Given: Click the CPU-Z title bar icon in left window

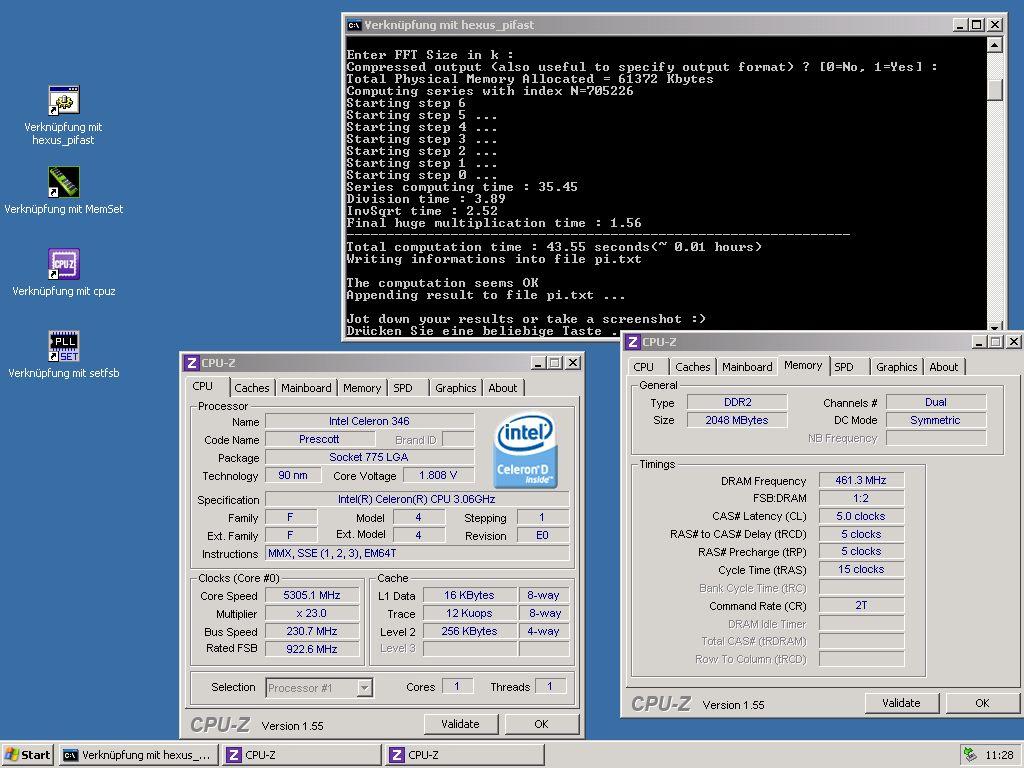Looking at the screenshot, I should point(191,363).
